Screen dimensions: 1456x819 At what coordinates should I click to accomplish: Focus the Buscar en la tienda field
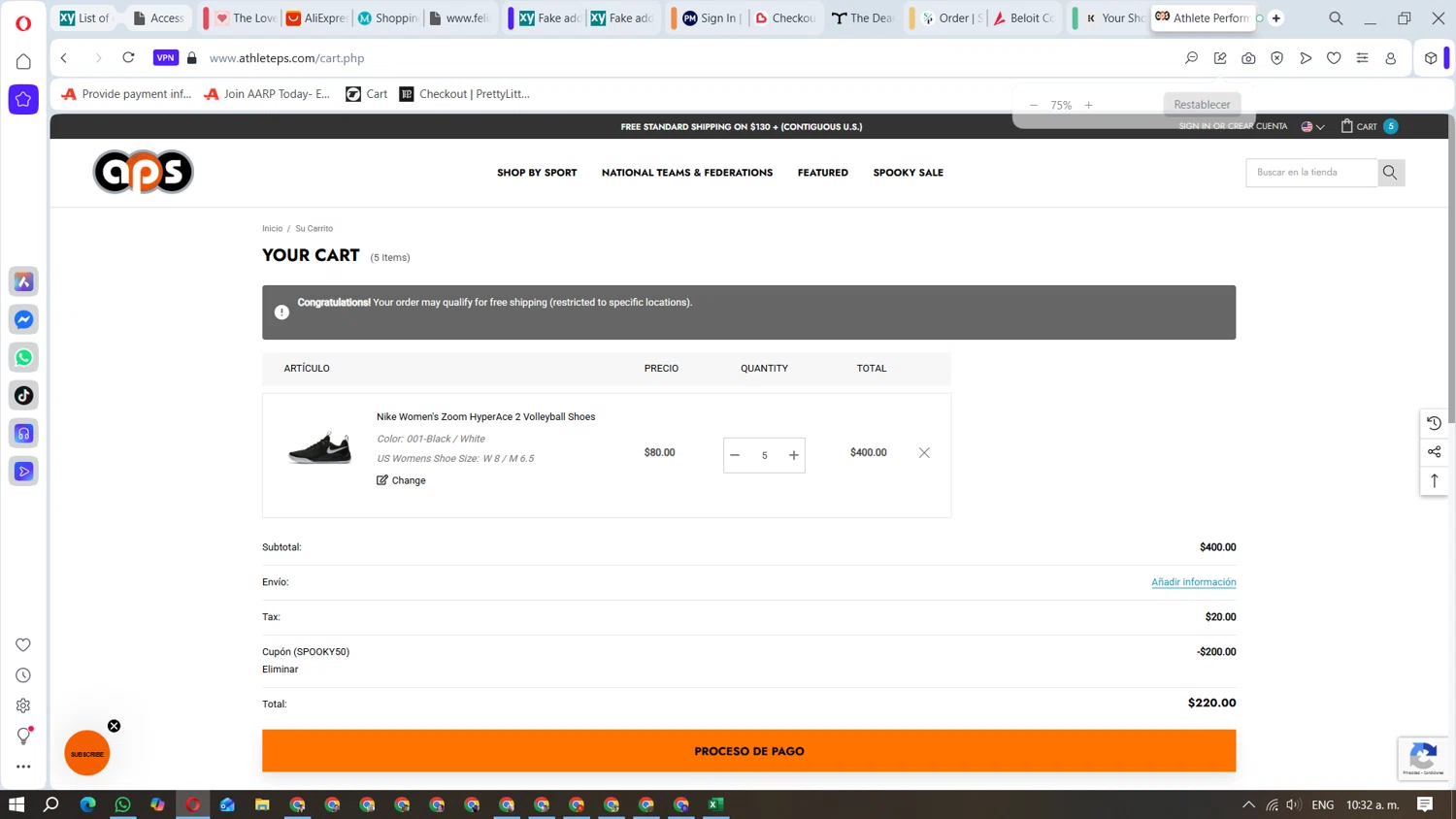pyautogui.click(x=1311, y=173)
